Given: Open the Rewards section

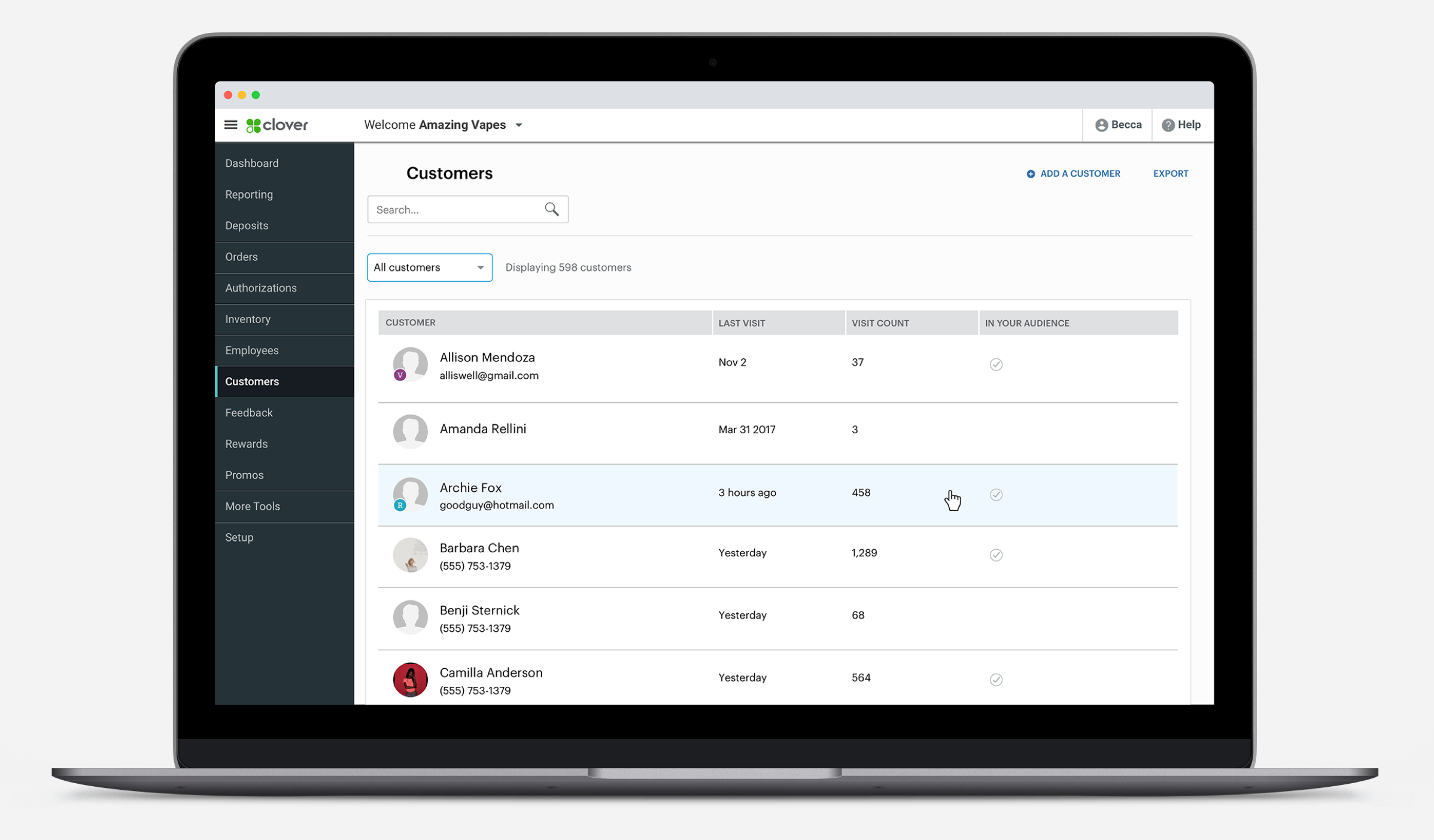Looking at the screenshot, I should pos(246,443).
